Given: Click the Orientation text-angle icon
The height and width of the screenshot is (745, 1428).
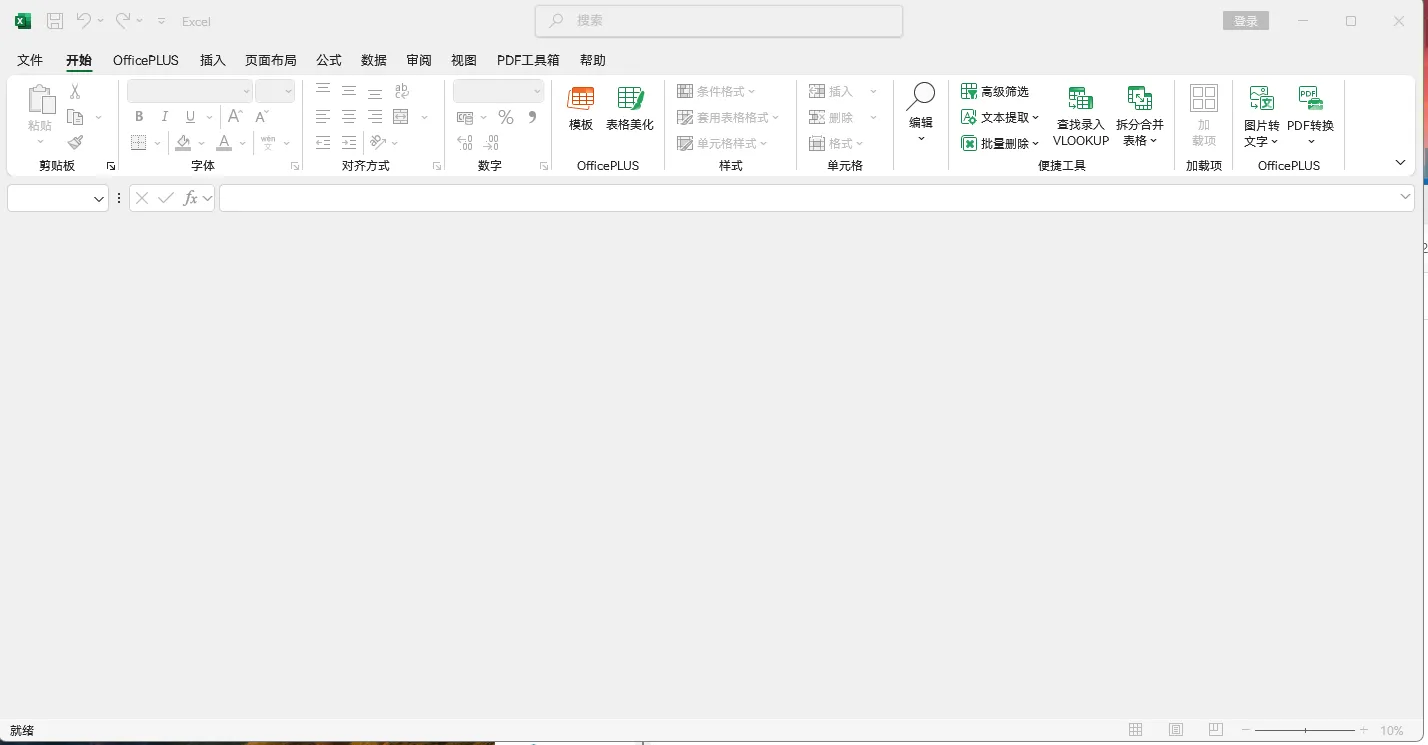Looking at the screenshot, I should point(377,143).
